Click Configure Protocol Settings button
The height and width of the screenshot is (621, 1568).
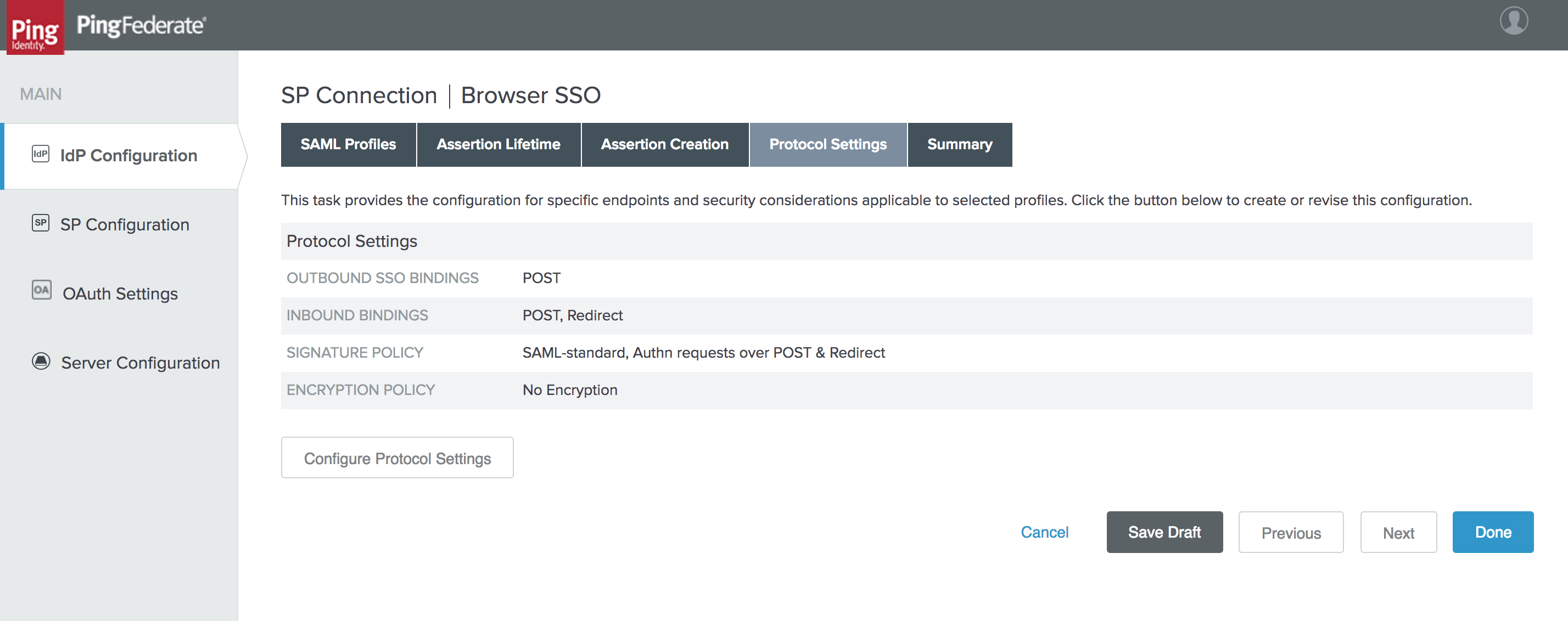click(397, 458)
